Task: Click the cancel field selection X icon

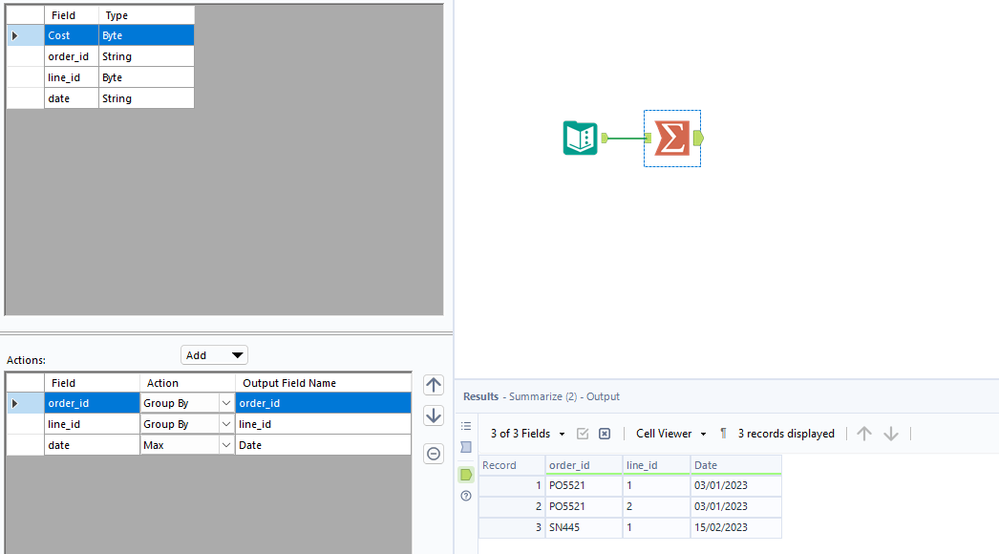Action: pos(605,434)
